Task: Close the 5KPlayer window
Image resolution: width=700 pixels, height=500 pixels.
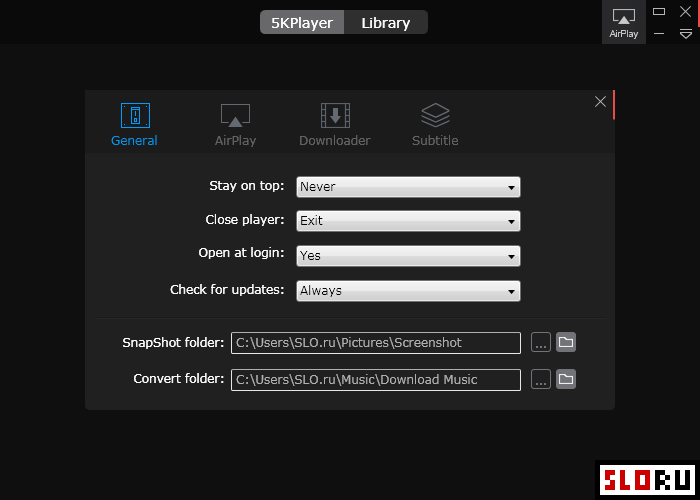Action: coord(685,12)
